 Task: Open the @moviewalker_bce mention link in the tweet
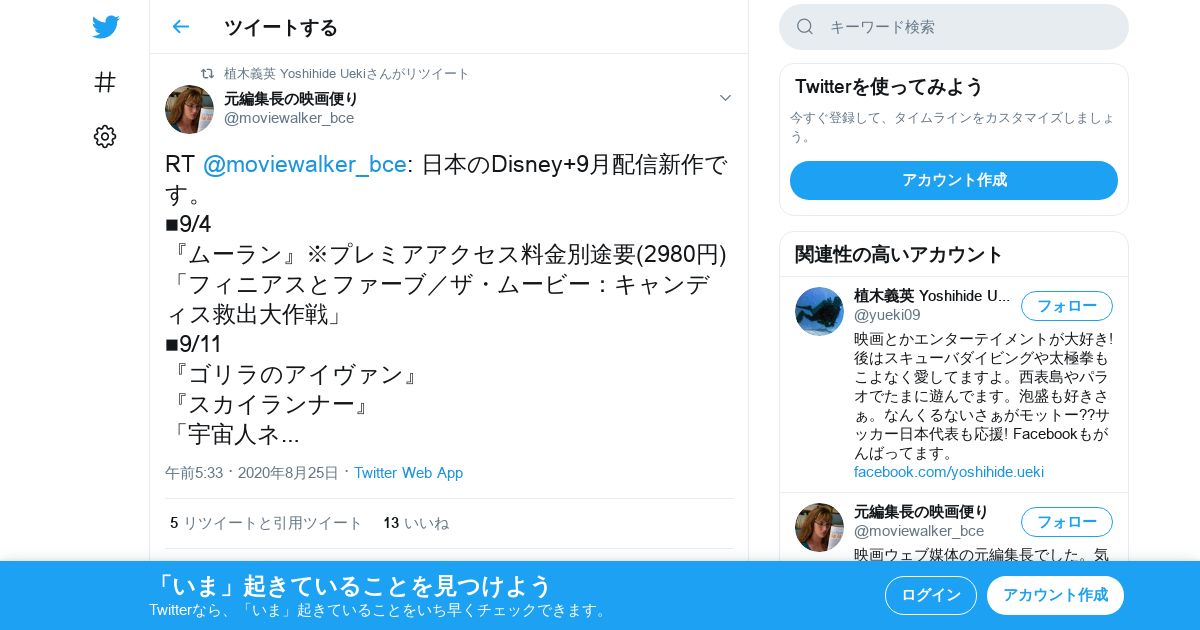[305, 164]
